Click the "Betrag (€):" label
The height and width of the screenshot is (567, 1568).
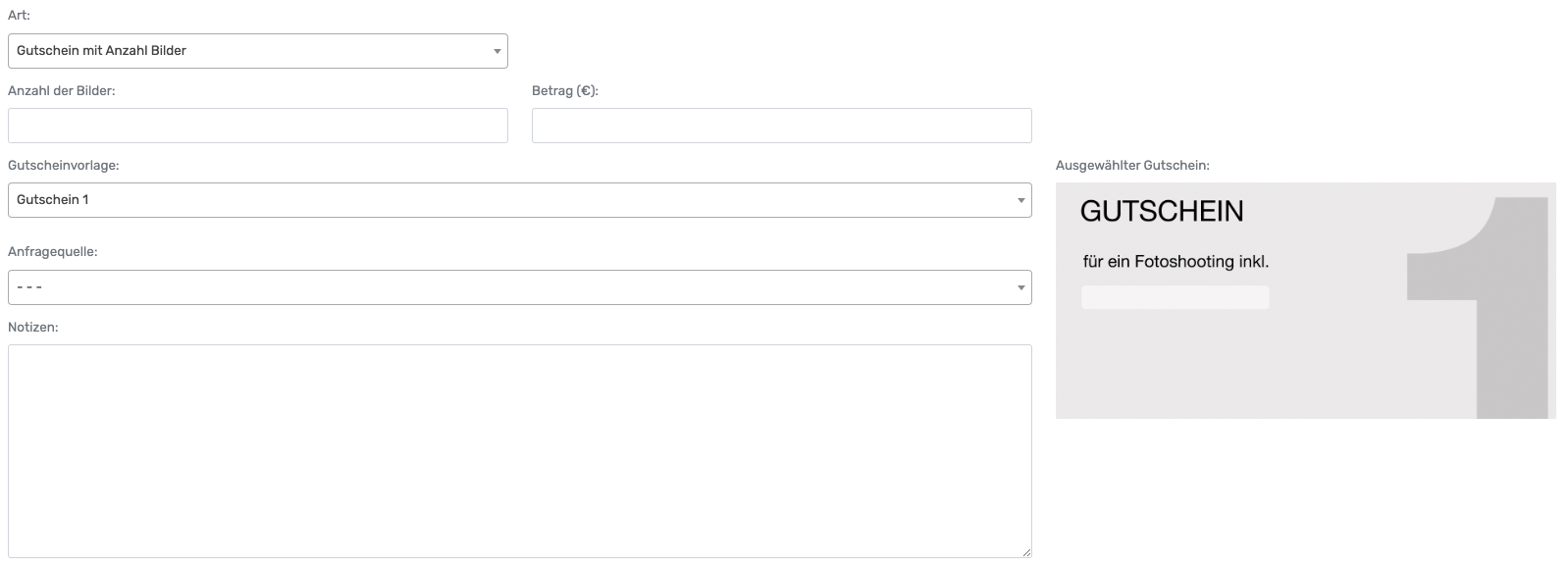[564, 90]
